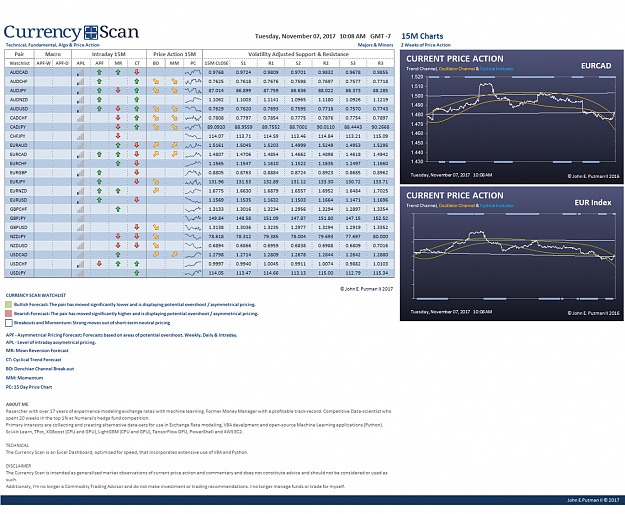Select the Intraday 15M group header
625x514 pixels.
click(108, 54)
